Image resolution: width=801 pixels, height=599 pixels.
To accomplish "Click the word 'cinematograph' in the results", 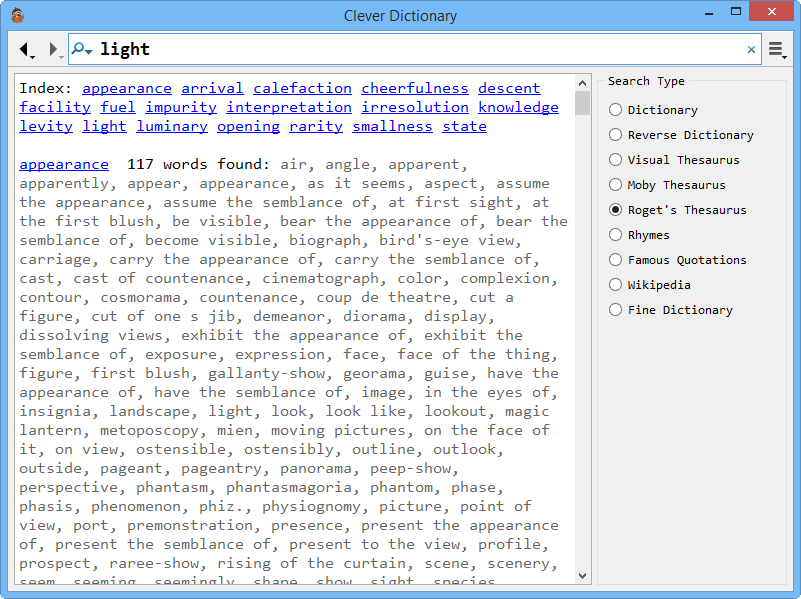I will point(320,278).
